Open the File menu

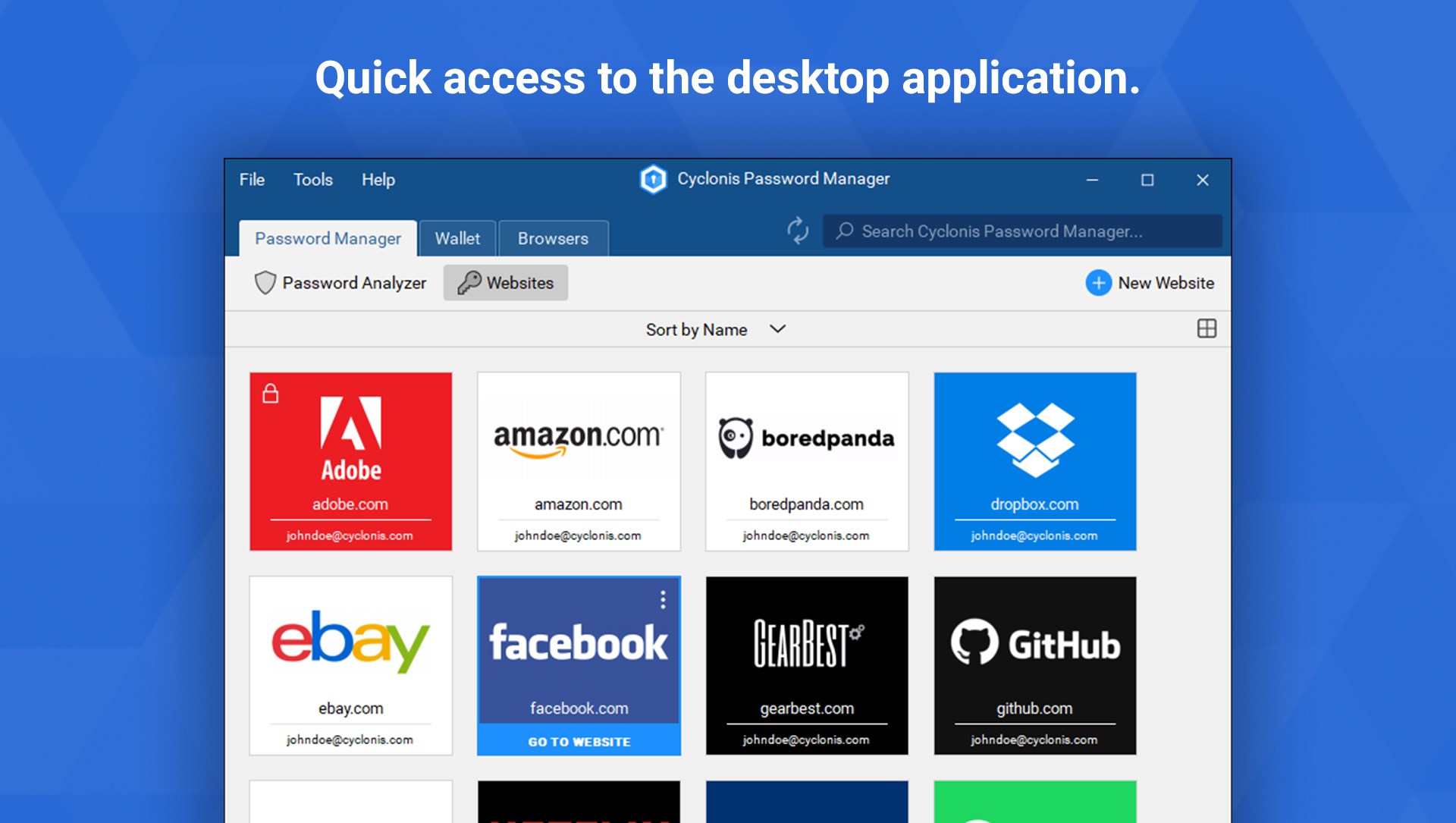click(252, 180)
